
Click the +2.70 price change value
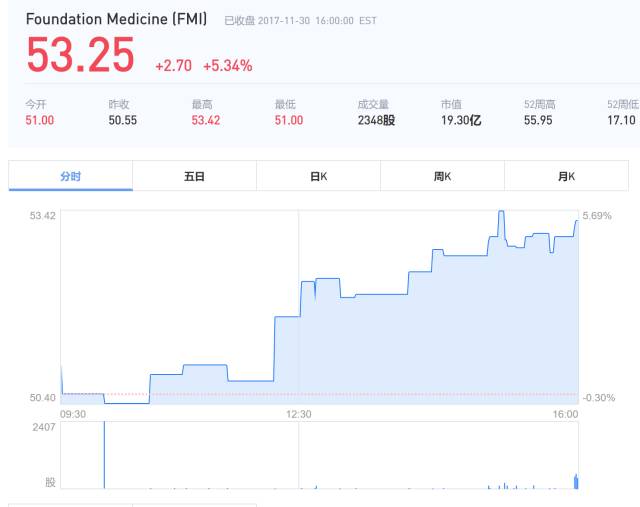(172, 66)
